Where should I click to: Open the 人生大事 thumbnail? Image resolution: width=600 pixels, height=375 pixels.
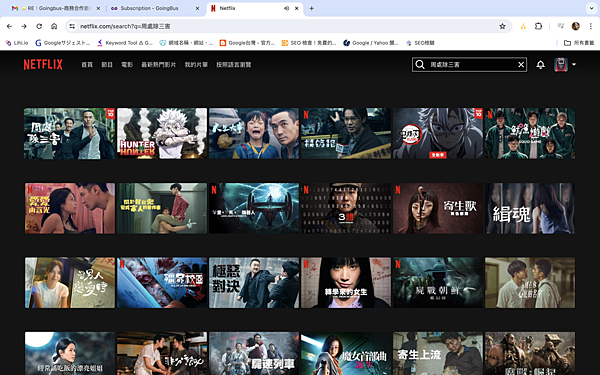(x=254, y=133)
